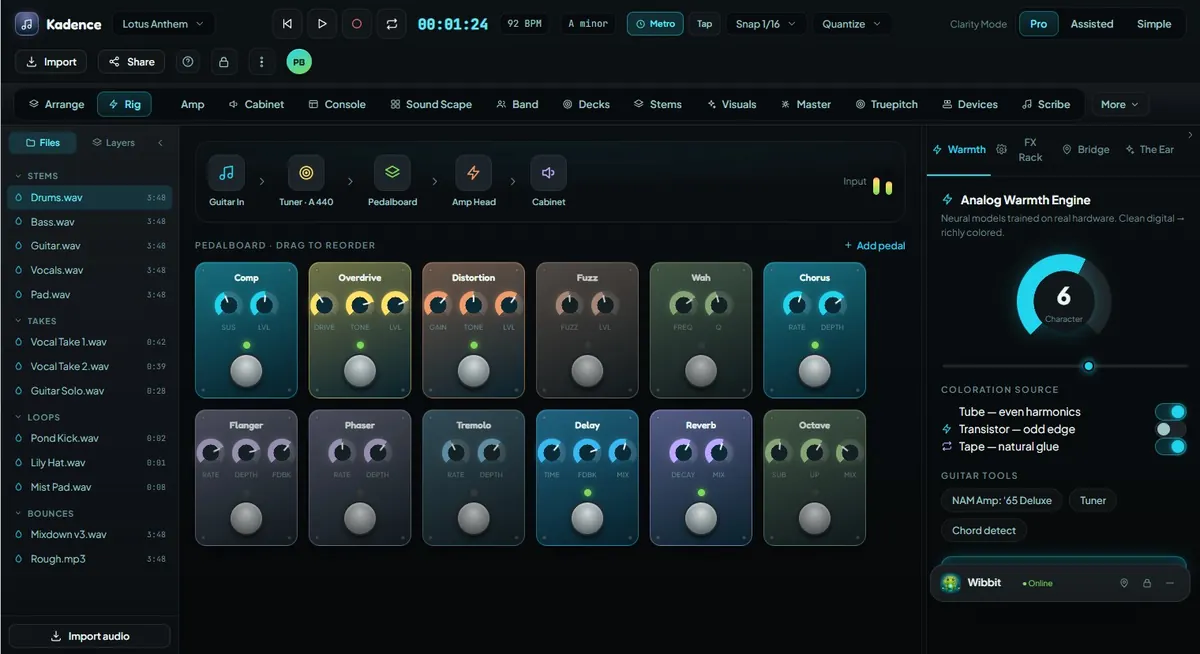The image size is (1200, 654).
Task: Click the Wibbit frog avatar
Action: pos(950,583)
